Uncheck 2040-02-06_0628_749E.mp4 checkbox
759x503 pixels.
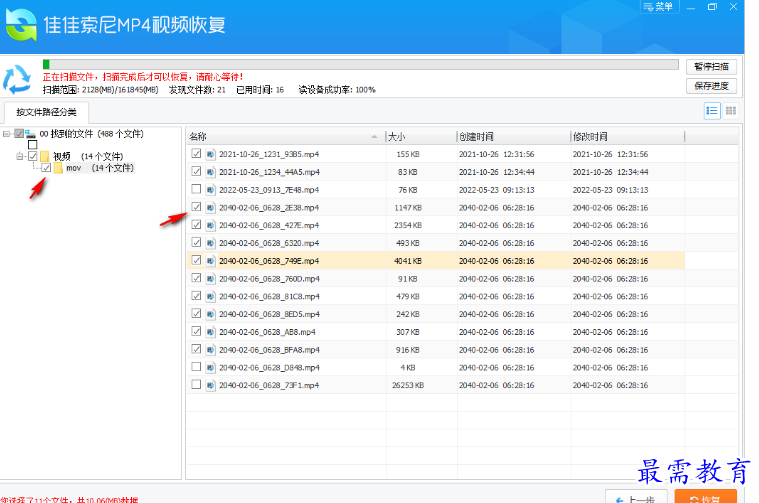coord(196,260)
